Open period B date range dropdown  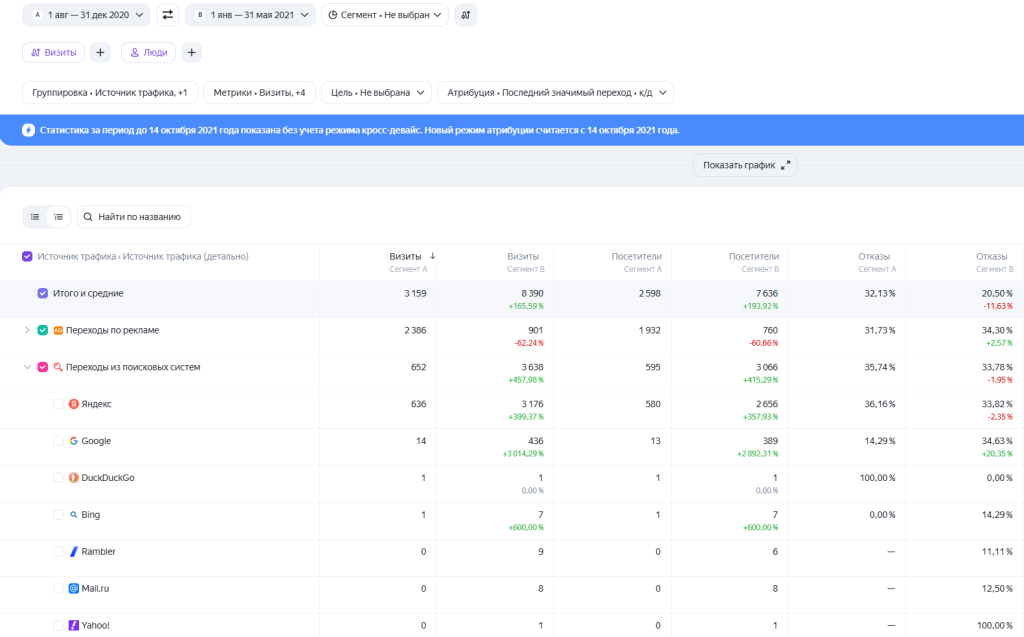tap(250, 15)
